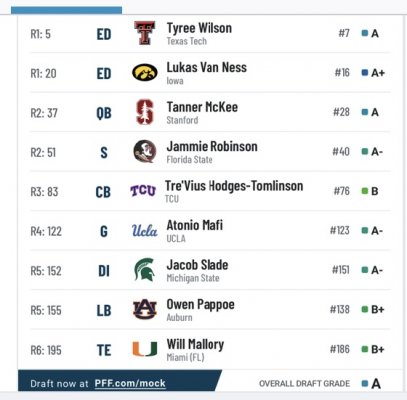The width and height of the screenshot is (407, 400).
Task: Click the A+ grade swatch for Van Ness
Action: tap(365, 72)
